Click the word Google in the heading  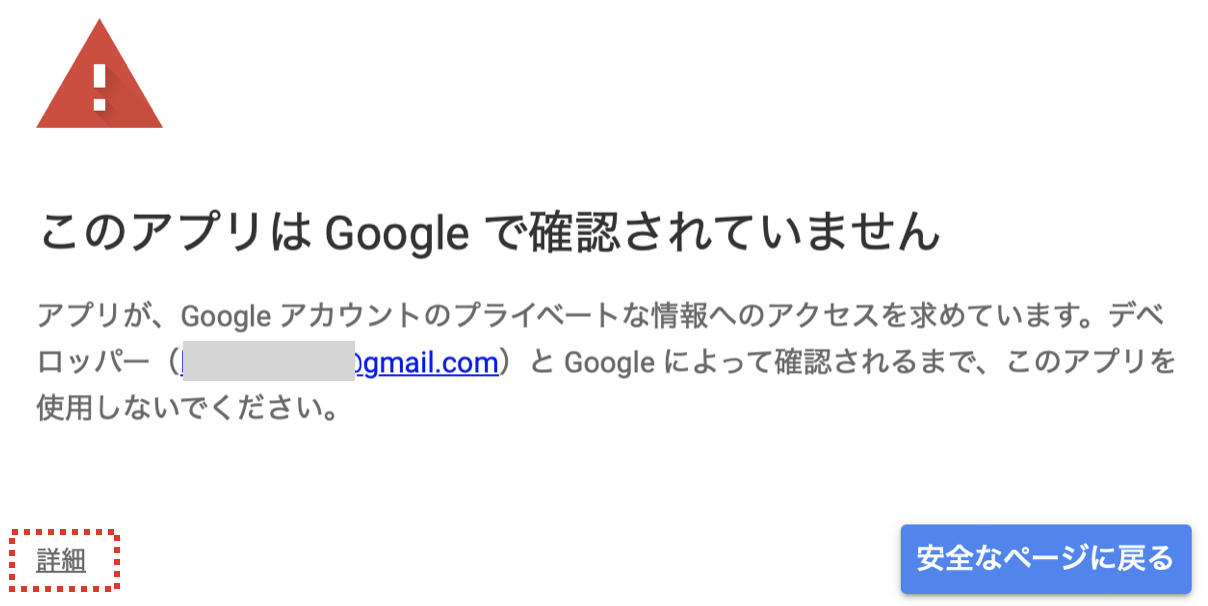point(397,234)
